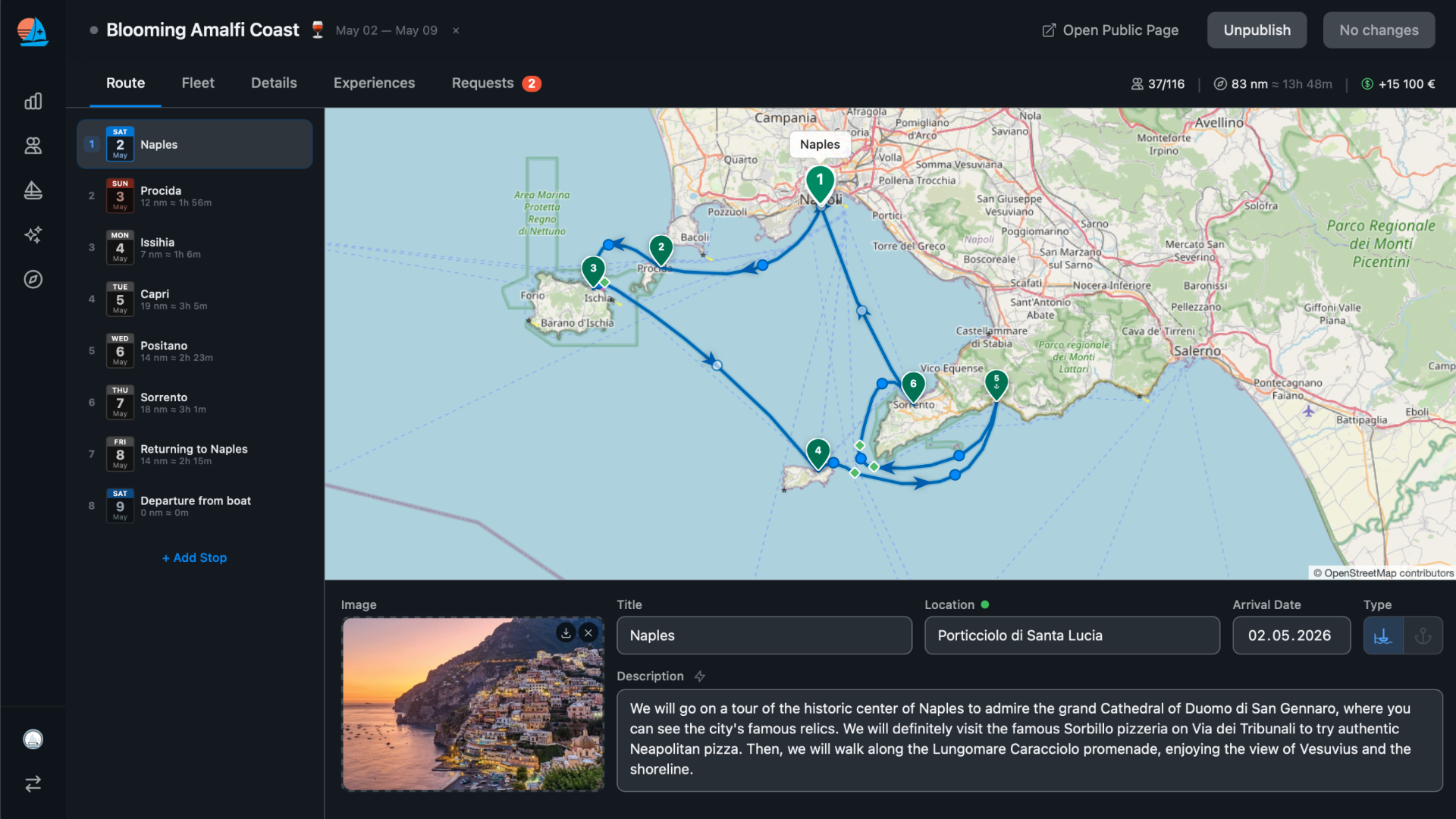
Task: Generate description using the AI sparkle icon
Action: point(700,676)
